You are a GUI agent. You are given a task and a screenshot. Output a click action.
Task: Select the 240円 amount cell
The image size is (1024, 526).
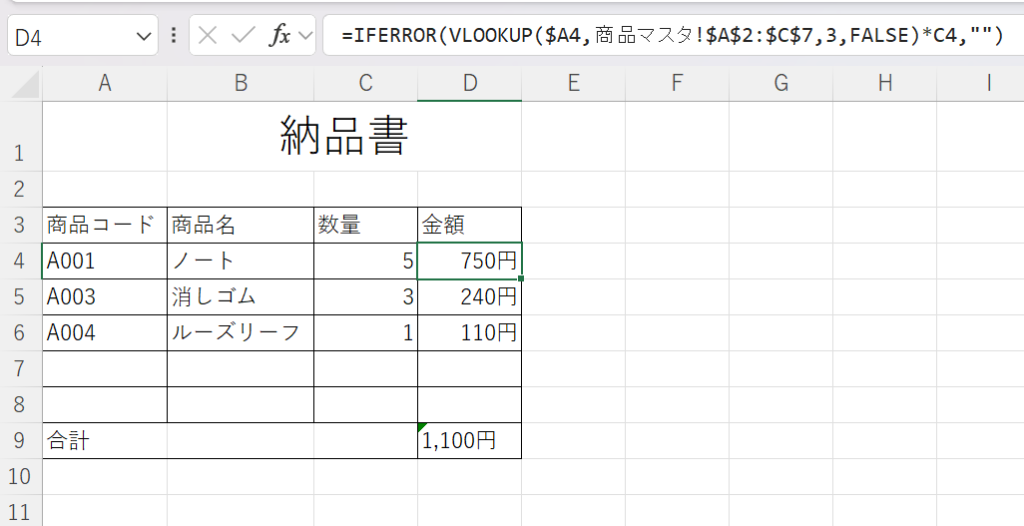470,297
